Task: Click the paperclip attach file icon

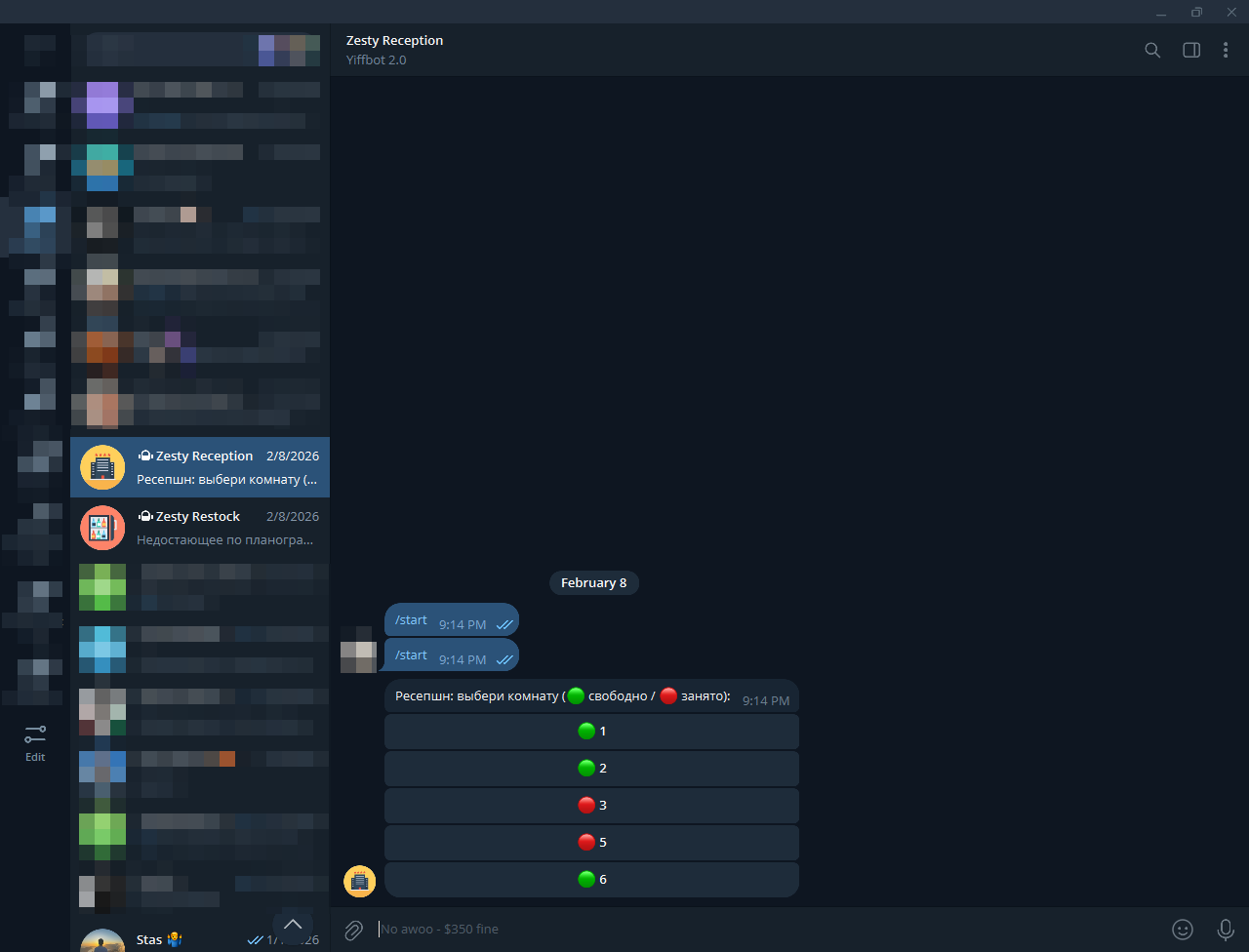Action: [x=354, y=930]
